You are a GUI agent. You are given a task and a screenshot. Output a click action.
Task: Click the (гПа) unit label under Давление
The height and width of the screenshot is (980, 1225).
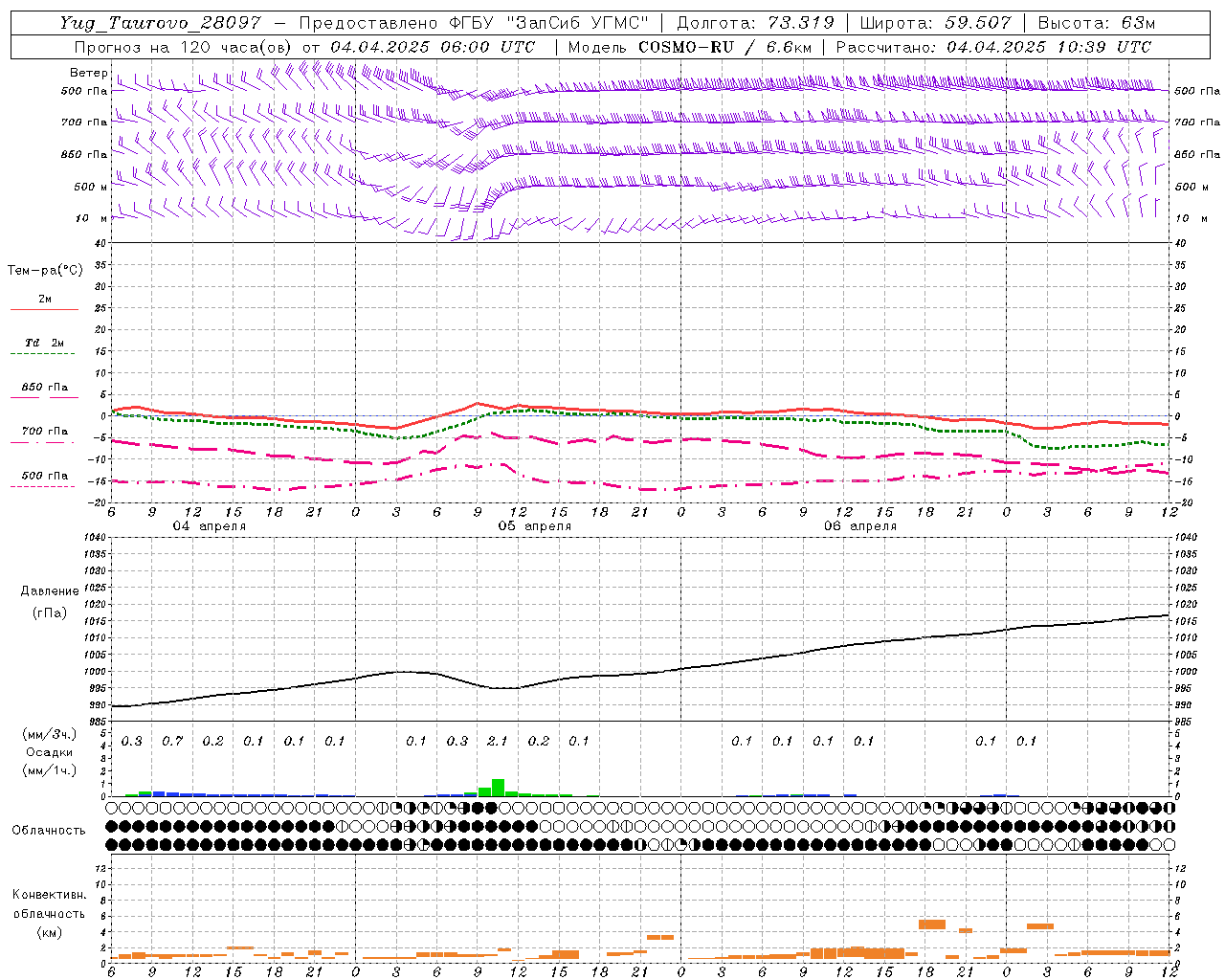[x=50, y=613]
